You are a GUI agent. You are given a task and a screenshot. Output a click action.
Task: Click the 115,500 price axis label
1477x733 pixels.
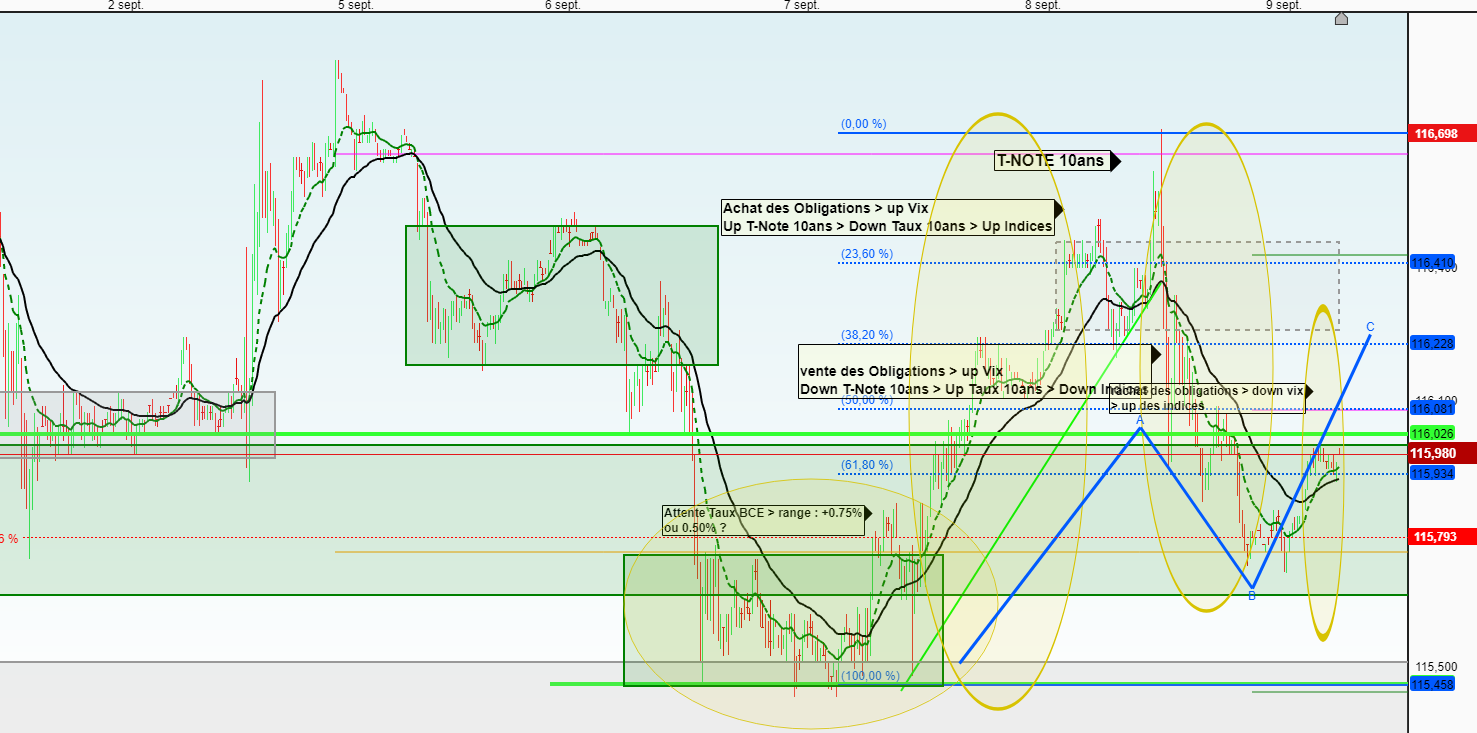(x=1434, y=666)
